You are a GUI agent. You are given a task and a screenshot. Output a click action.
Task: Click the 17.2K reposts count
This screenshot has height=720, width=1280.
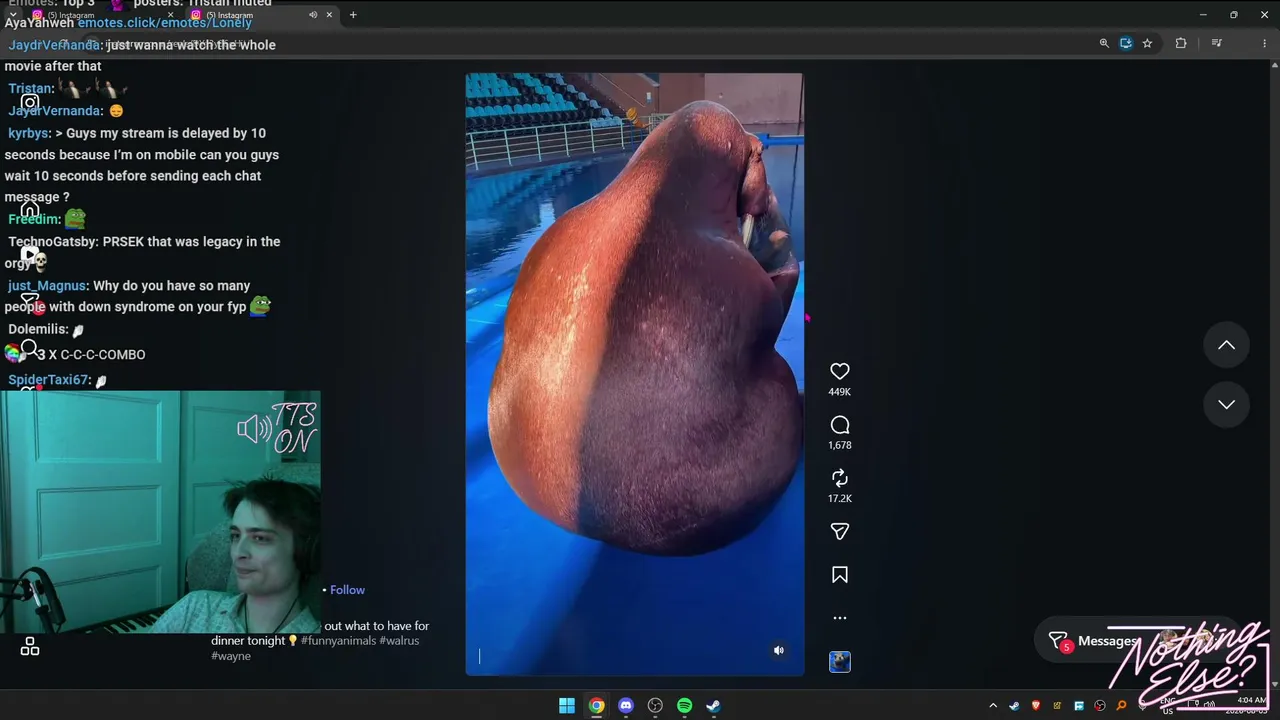click(840, 498)
